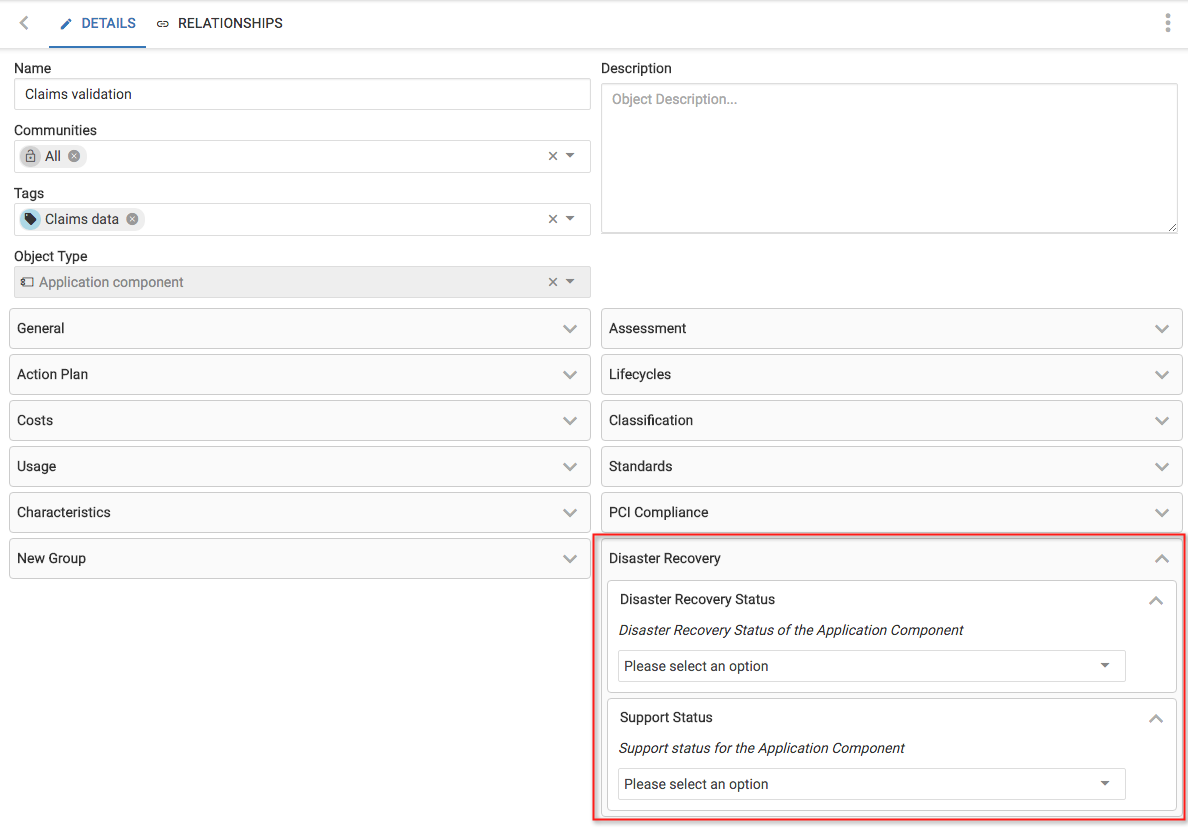Viewport: 1188px width, 829px height.
Task: Click into the Description text area
Action: click(888, 158)
